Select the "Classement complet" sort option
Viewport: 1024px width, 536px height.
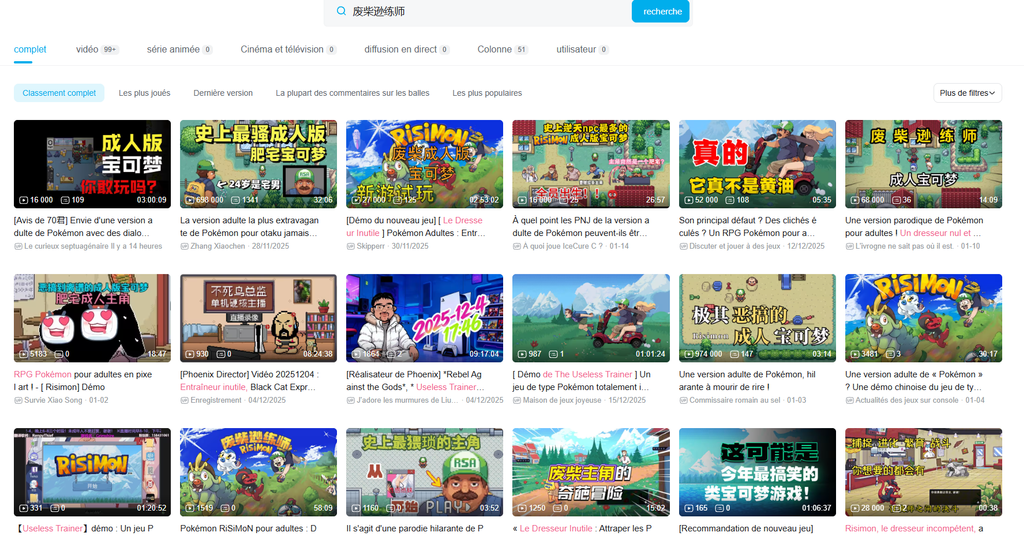click(x=59, y=93)
